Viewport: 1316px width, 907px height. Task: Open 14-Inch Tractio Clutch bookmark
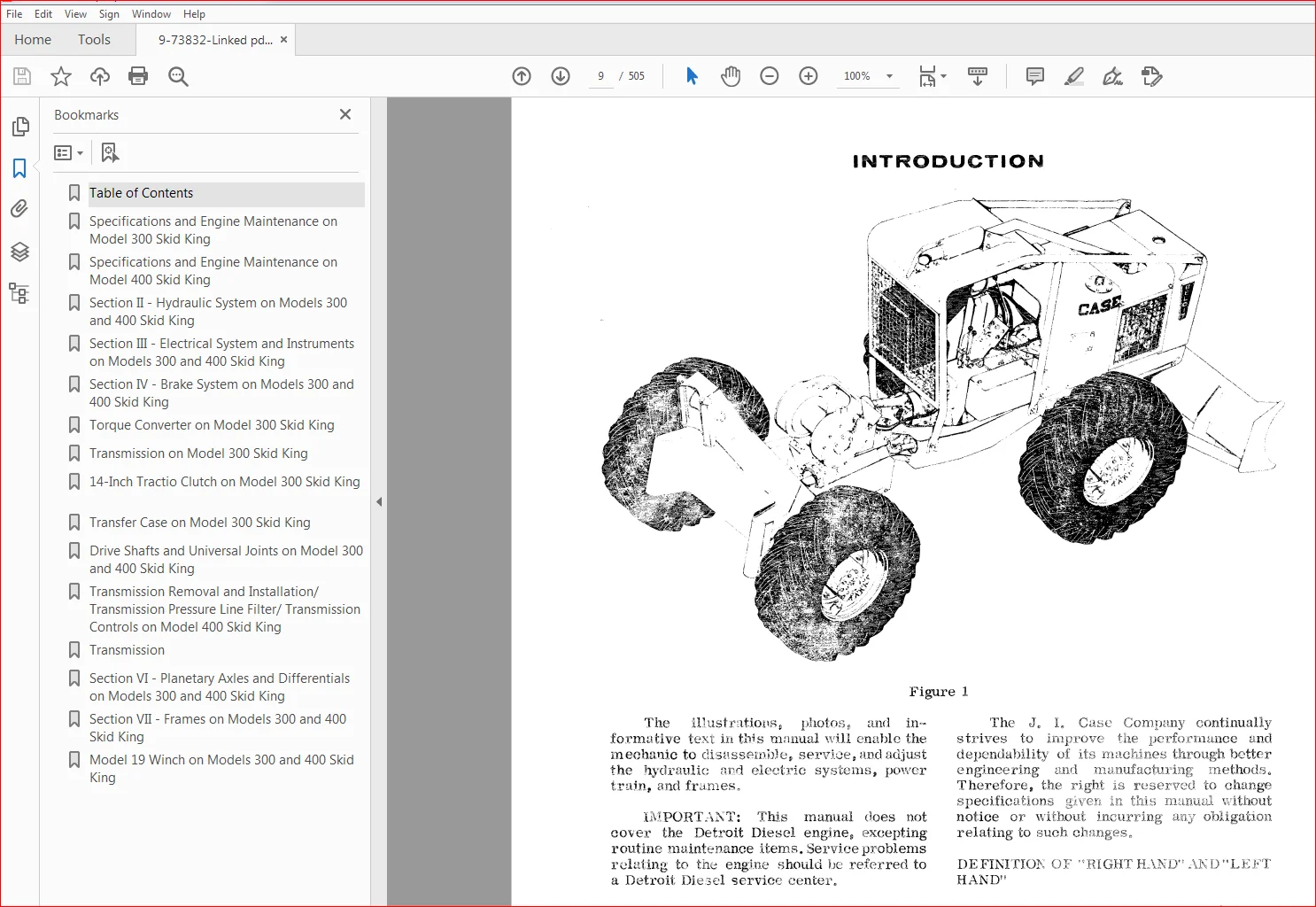point(225,482)
